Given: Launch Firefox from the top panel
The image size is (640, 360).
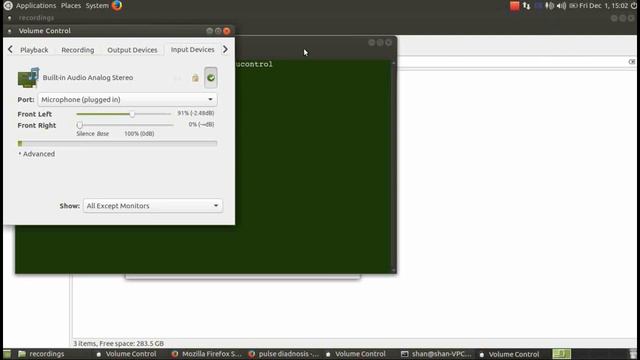Looking at the screenshot, I should coord(117,5).
